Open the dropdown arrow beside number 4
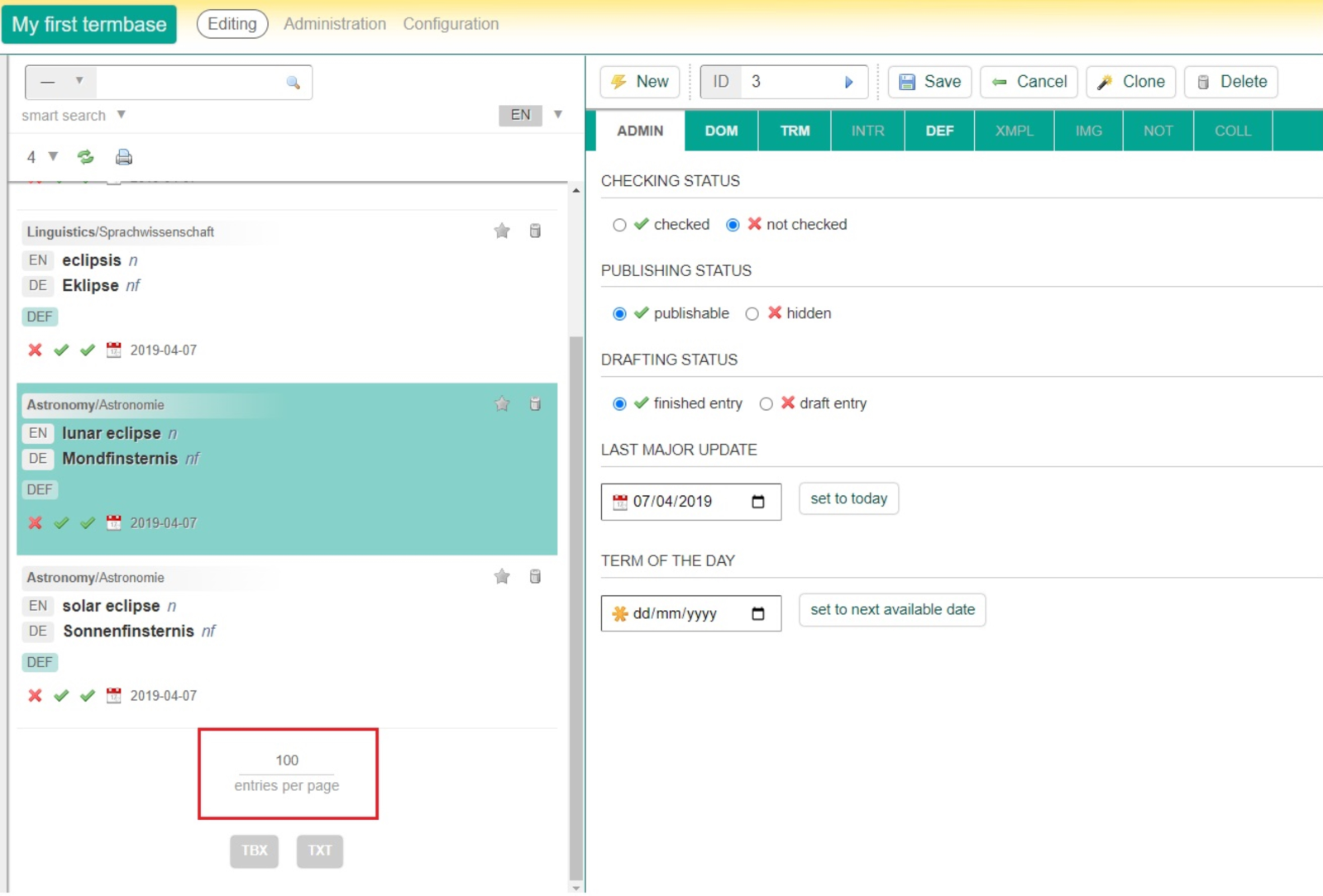The image size is (1323, 896). click(53, 156)
